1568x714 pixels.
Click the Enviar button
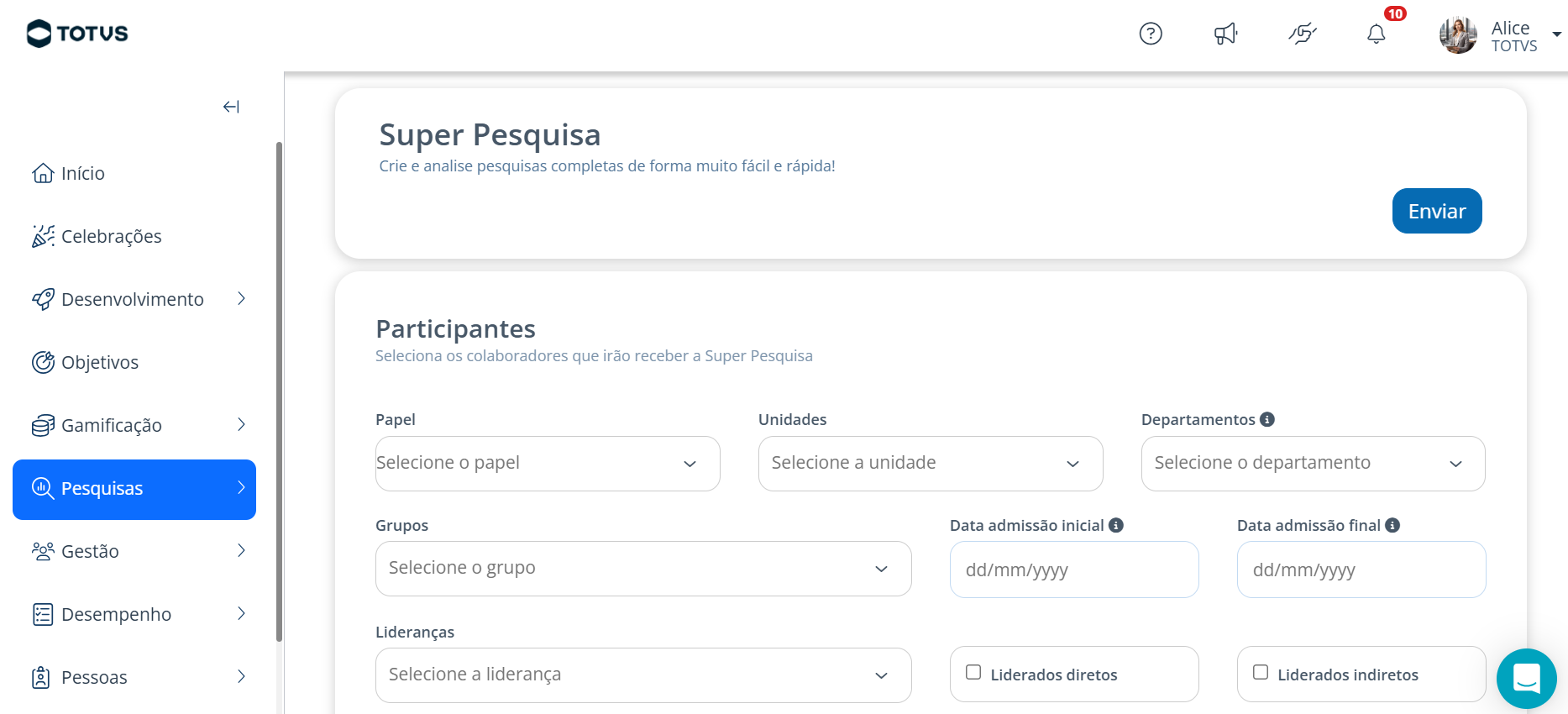1437,211
